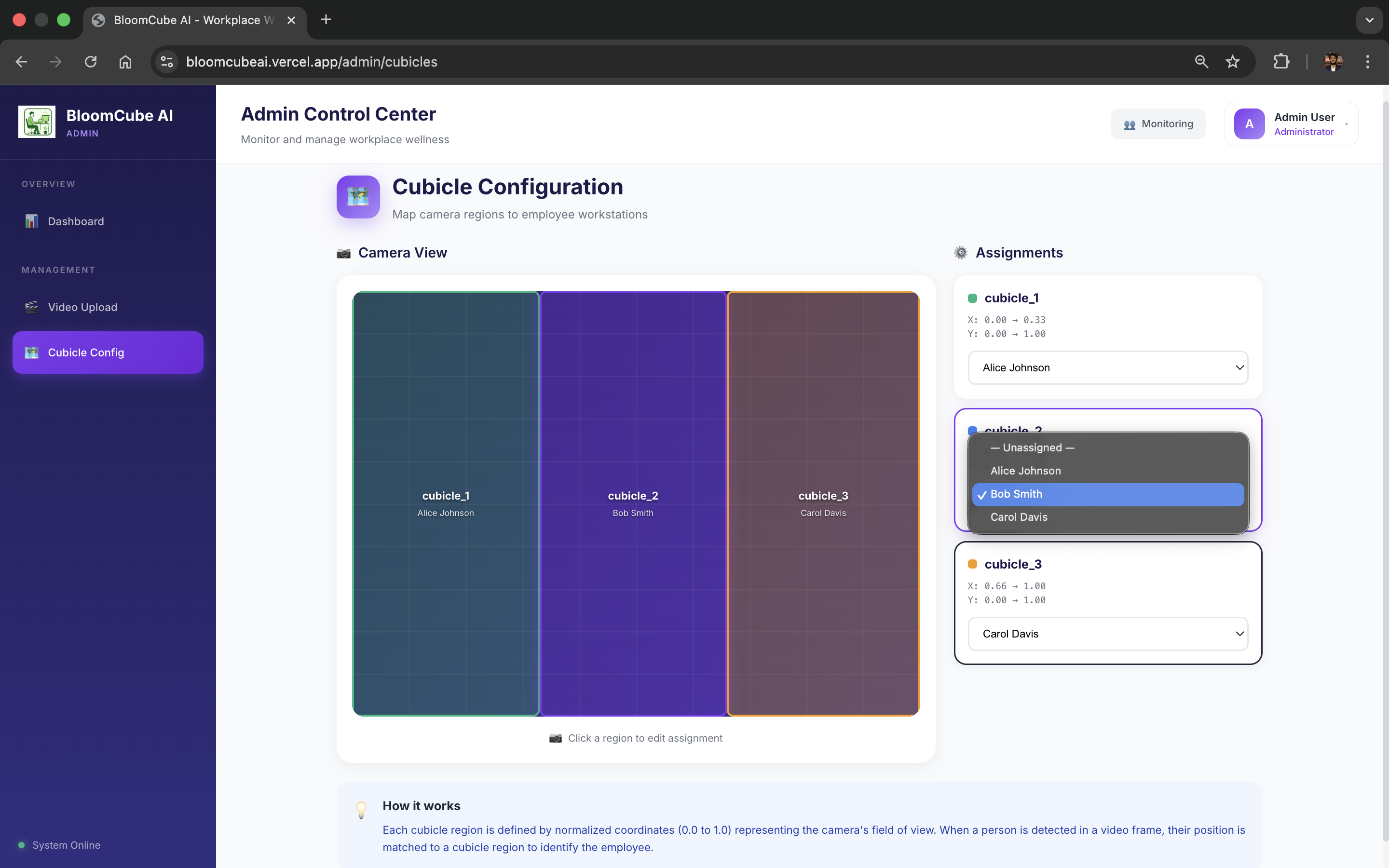Open the browser extensions puzzle icon
This screenshot has height=868, width=1389.
click(1281, 62)
